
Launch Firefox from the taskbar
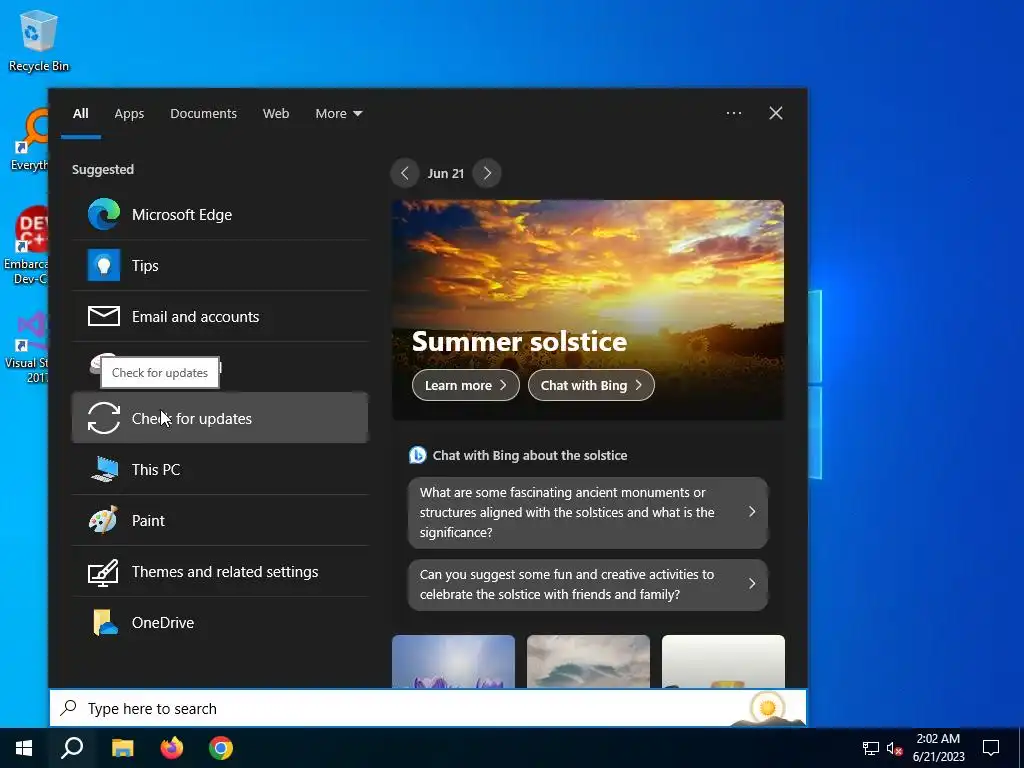tap(172, 748)
